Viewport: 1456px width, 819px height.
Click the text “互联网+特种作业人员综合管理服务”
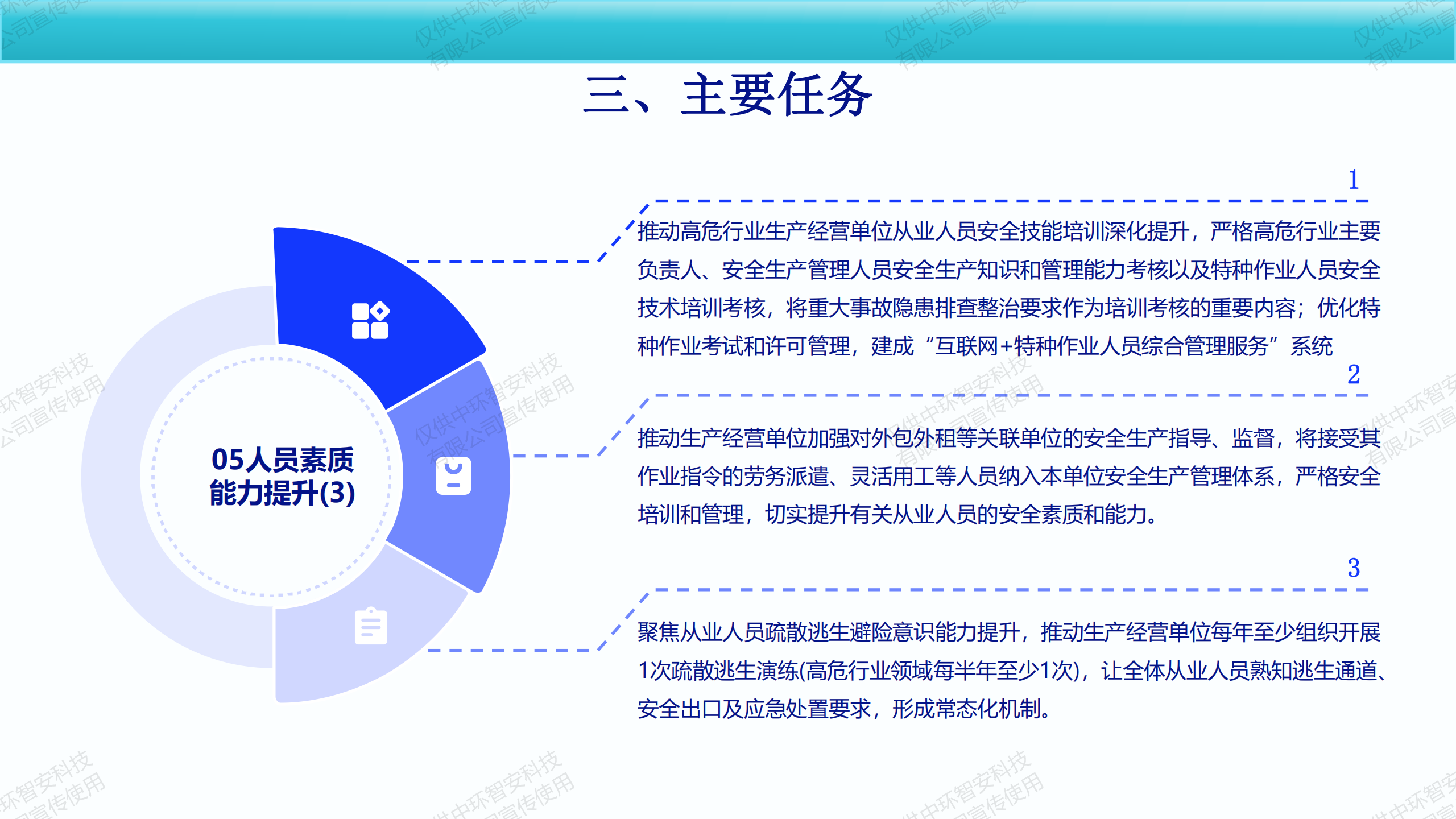[1101, 346]
